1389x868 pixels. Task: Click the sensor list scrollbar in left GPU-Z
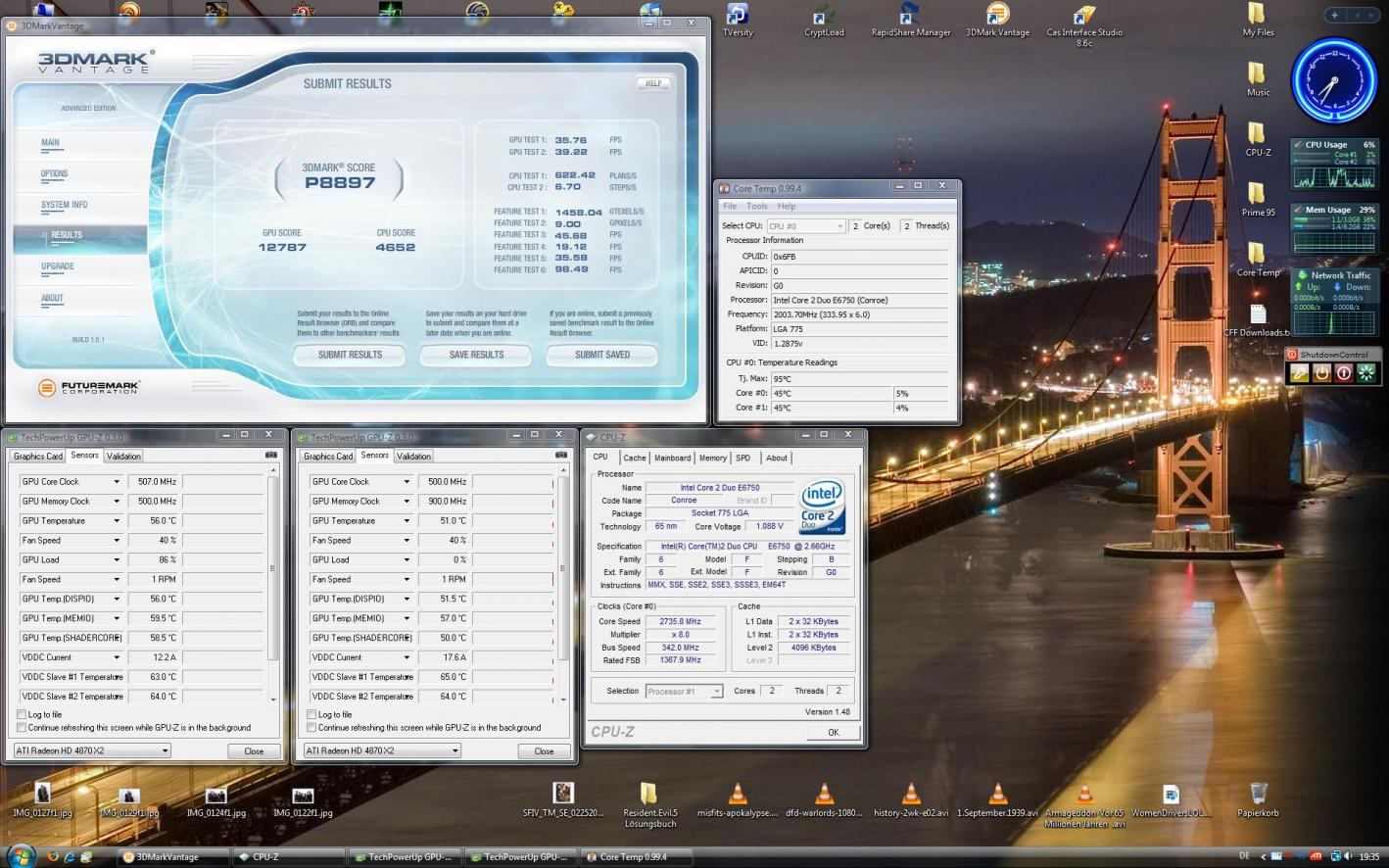coord(274,568)
